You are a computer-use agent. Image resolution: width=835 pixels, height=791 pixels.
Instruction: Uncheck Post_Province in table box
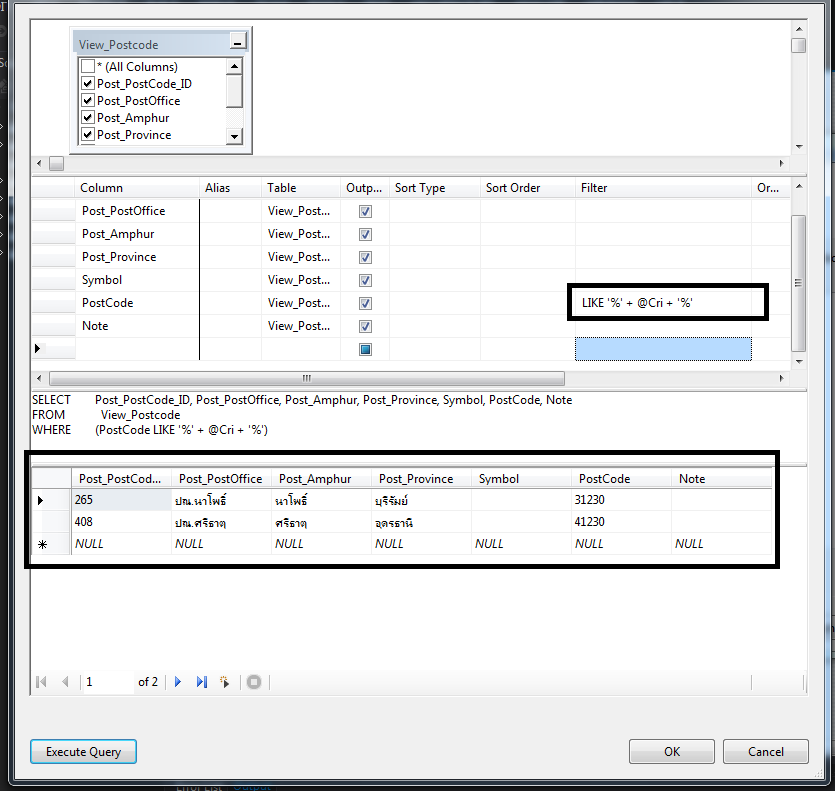[x=88, y=135]
